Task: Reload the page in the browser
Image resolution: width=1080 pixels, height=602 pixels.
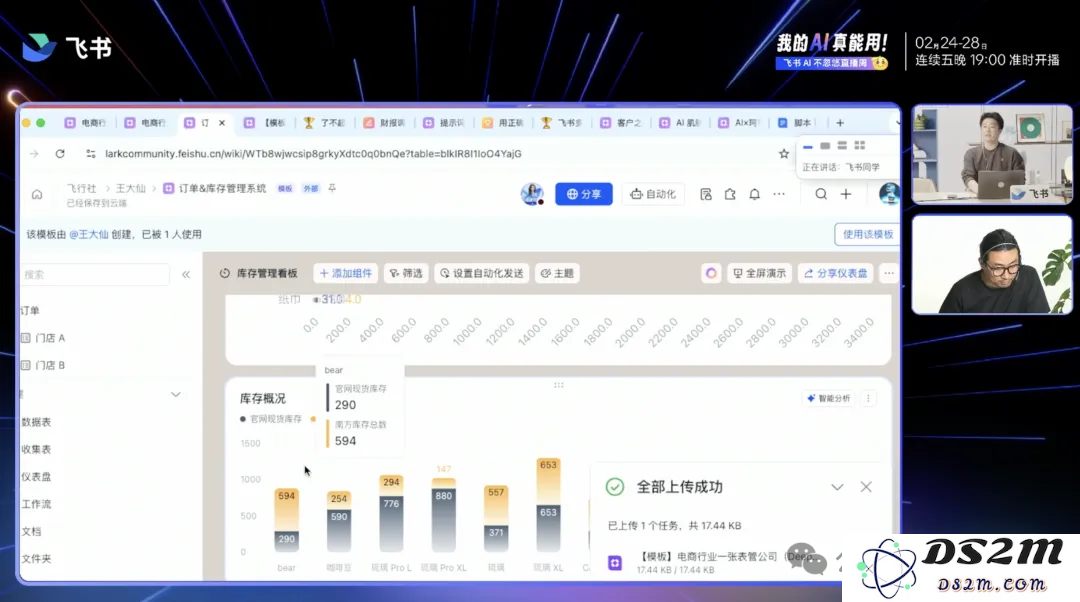Action: [x=60, y=154]
